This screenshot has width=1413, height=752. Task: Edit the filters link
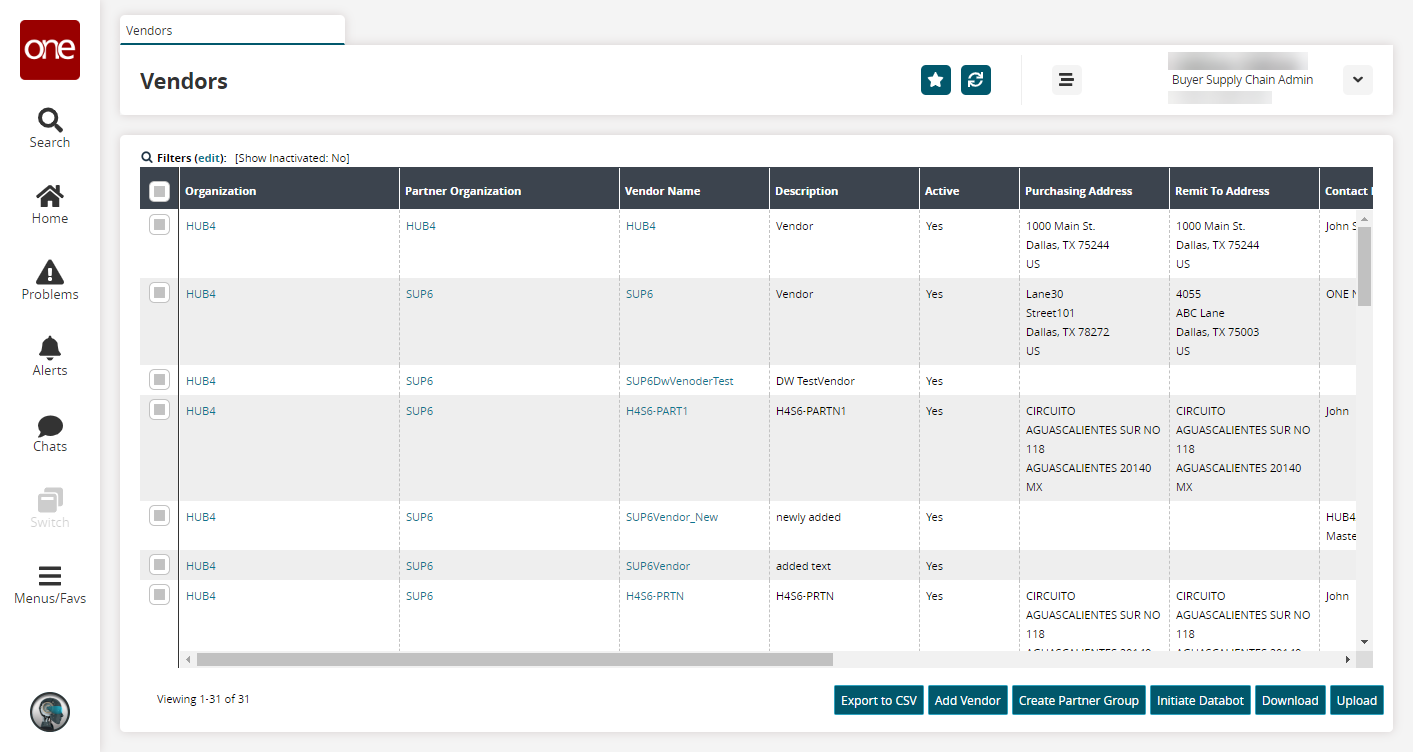[210, 158]
